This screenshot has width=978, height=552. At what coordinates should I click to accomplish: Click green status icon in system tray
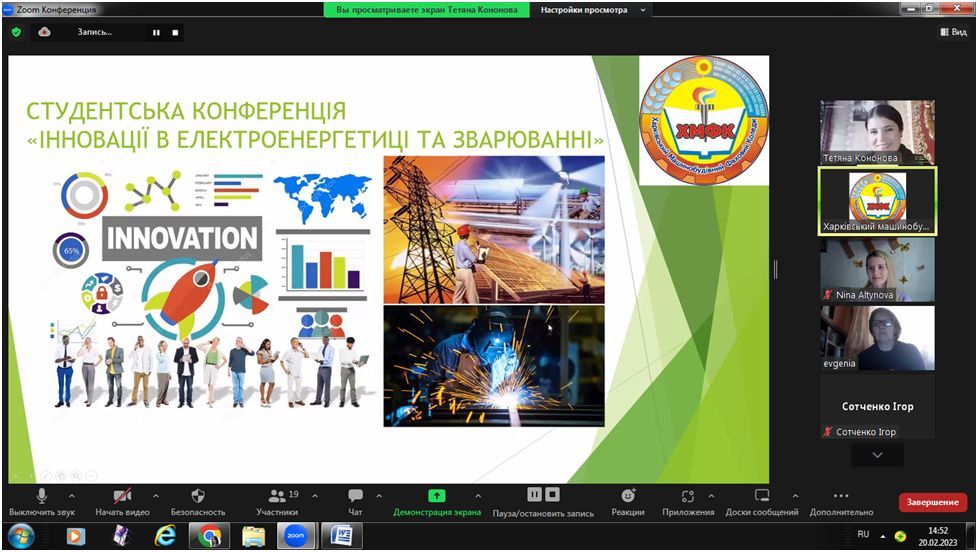pyautogui.click(x=900, y=536)
